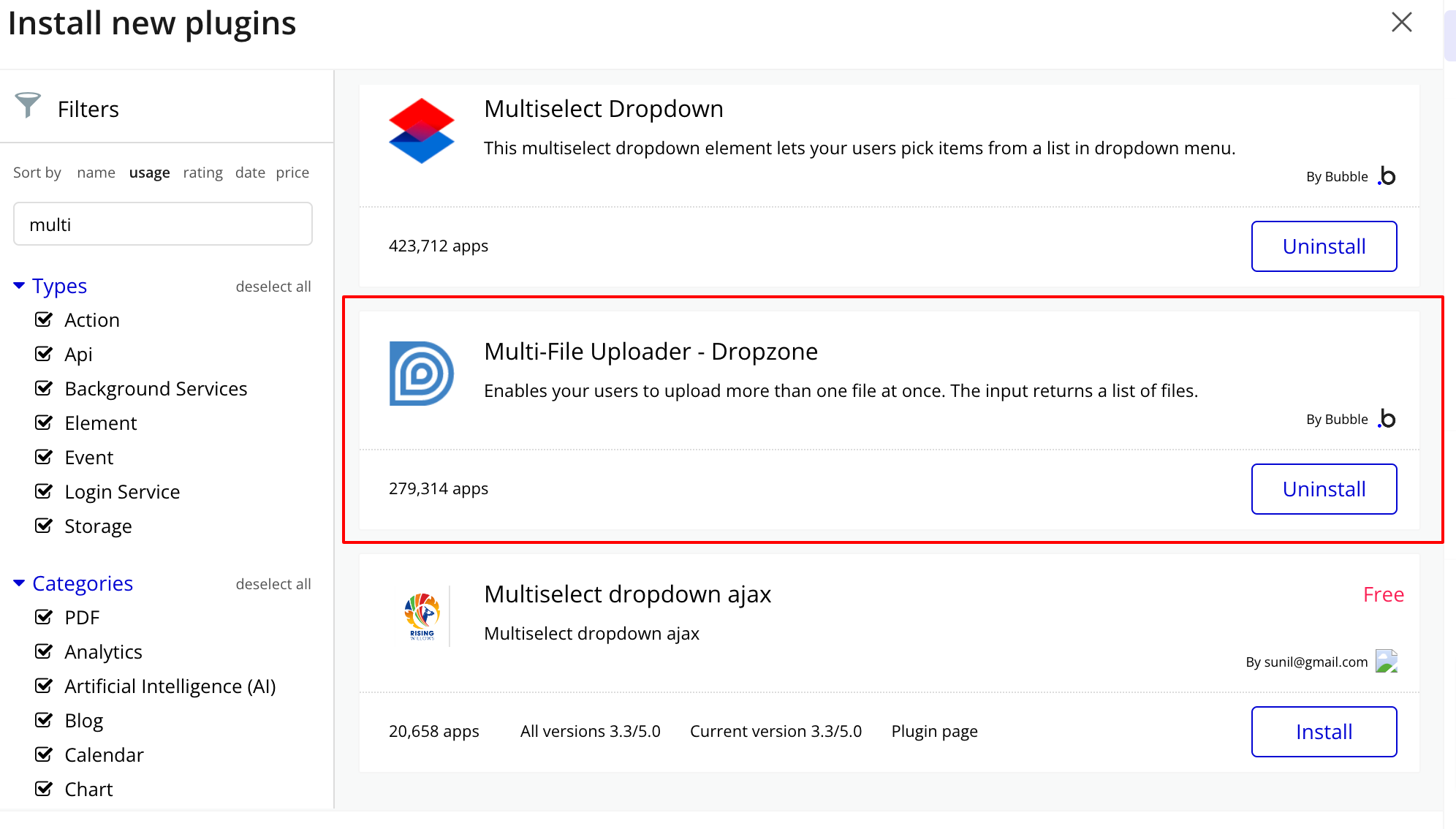Deselect all Types filters

(273, 287)
